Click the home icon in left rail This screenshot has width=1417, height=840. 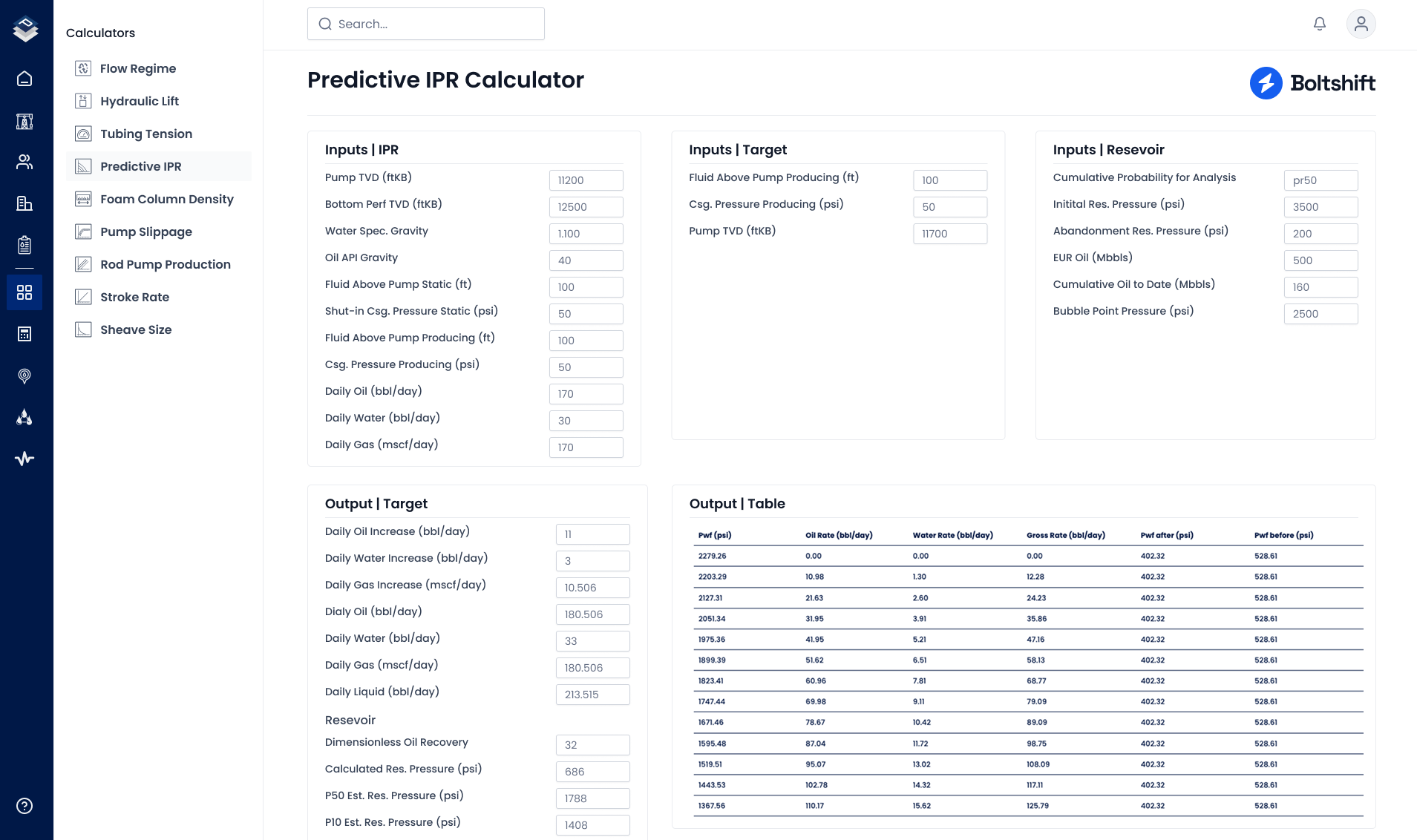(x=24, y=79)
